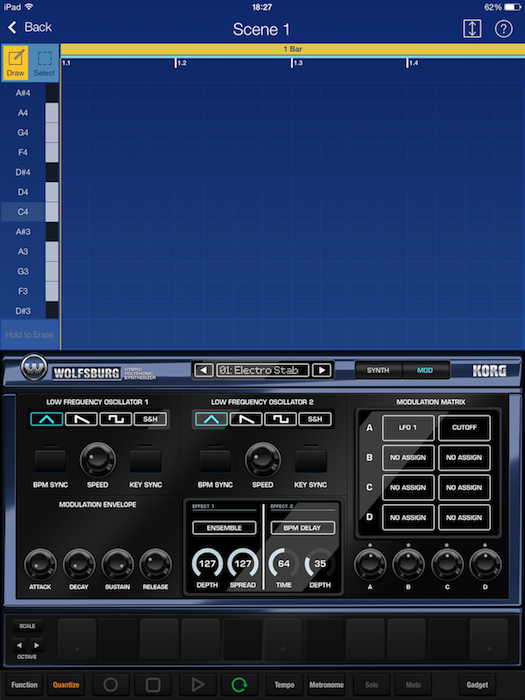
Task: Choose triangle waveform for LFO 1
Action: pos(47,419)
